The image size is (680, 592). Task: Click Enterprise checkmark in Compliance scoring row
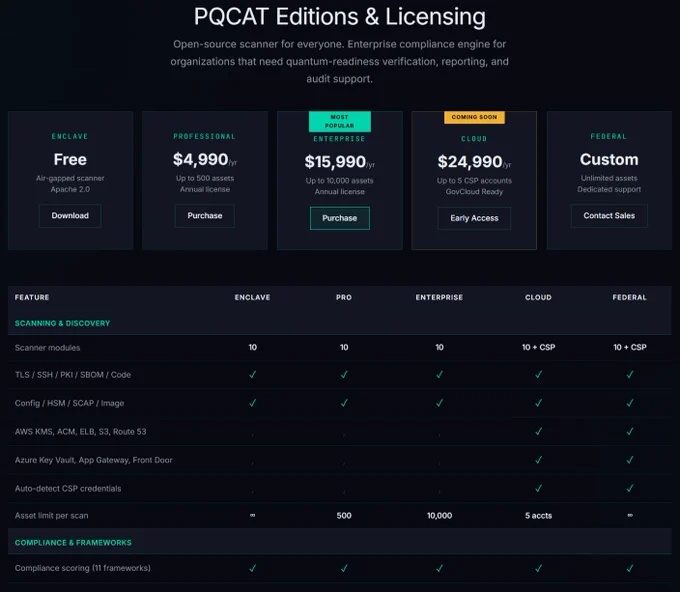coord(439,568)
